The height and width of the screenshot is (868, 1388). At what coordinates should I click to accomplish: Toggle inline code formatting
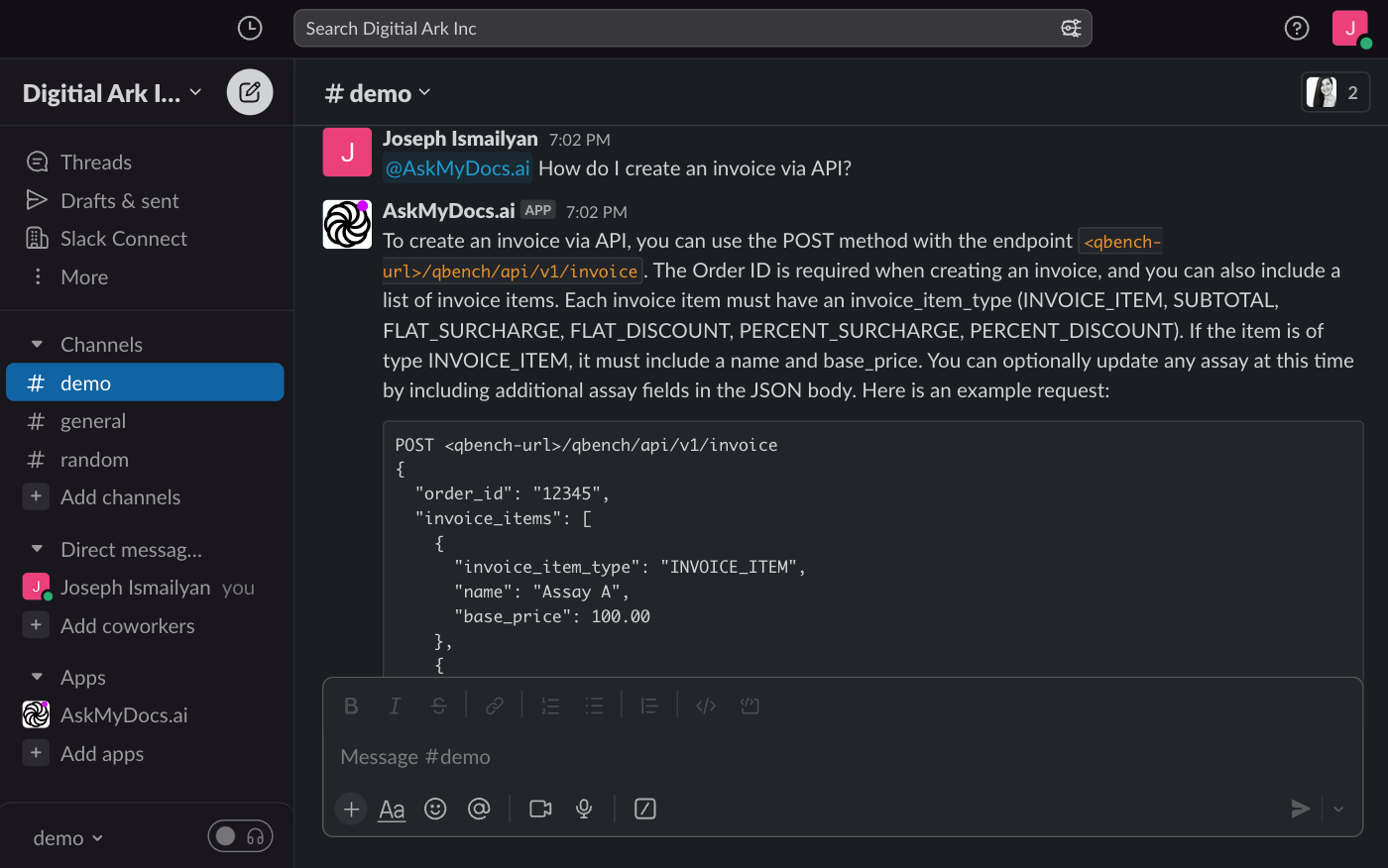pyautogui.click(x=706, y=705)
